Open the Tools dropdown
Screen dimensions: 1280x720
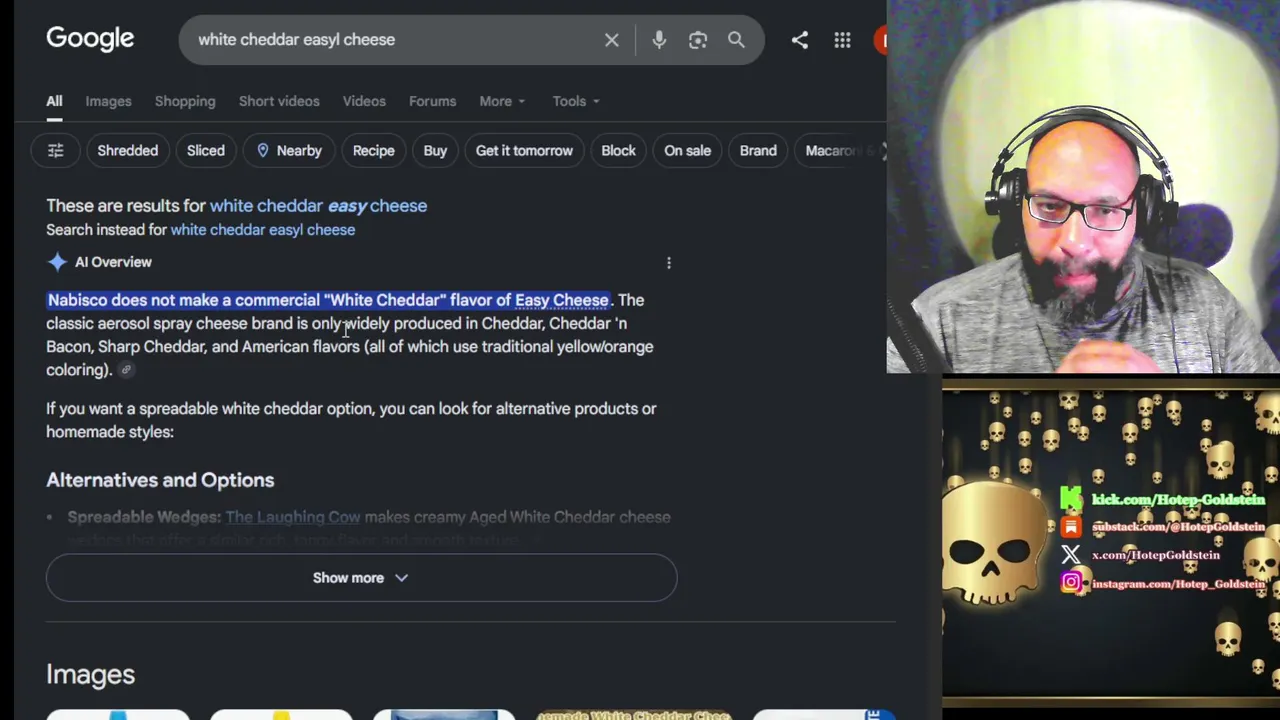pos(576,101)
